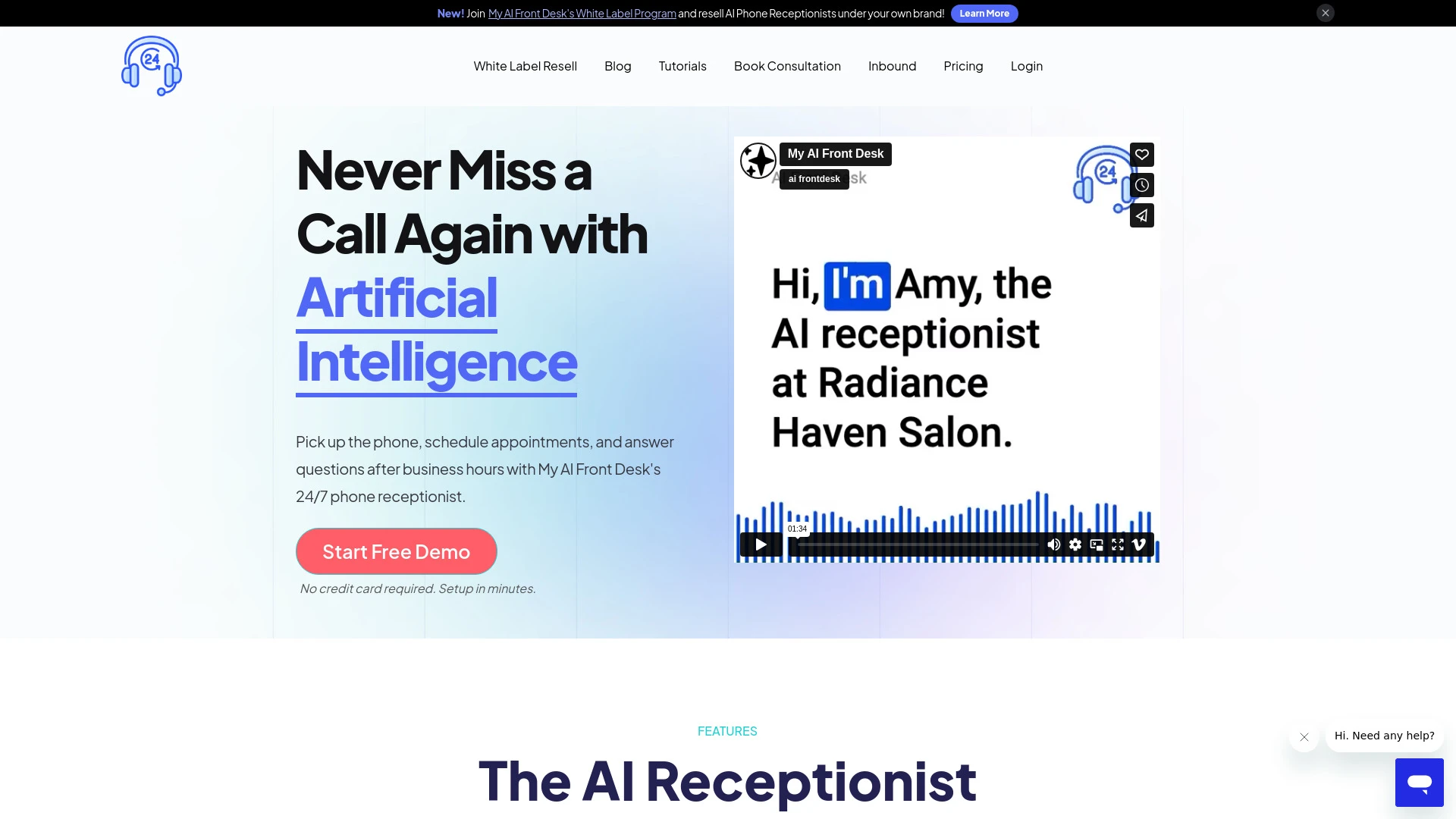Image resolution: width=1456 pixels, height=819 pixels.
Task: Open the Login page
Action: [1027, 65]
